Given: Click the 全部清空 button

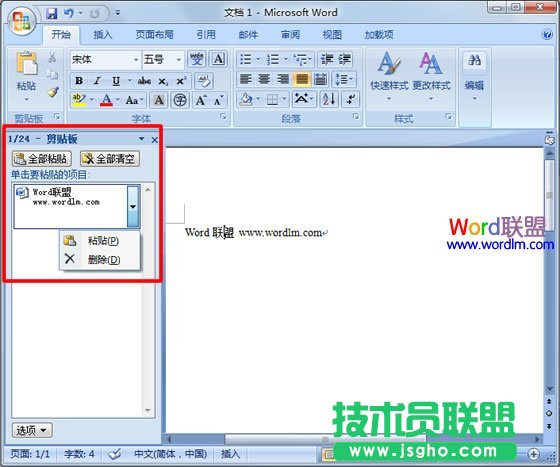Looking at the screenshot, I should (110, 159).
